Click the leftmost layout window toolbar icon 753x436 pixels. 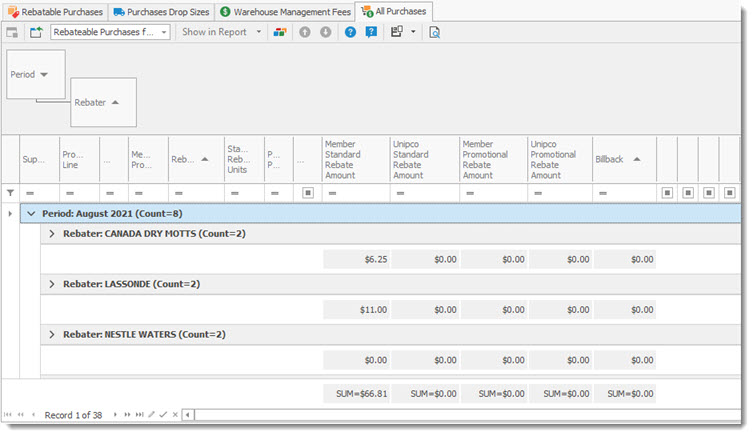click(x=12, y=32)
